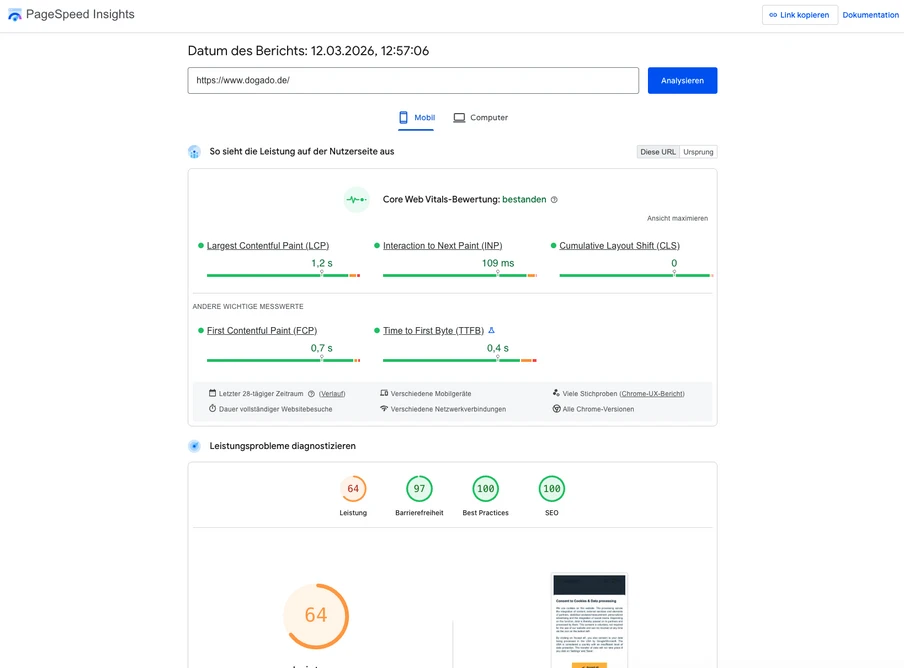Image resolution: width=904 pixels, height=668 pixels.
Task: Click the PageSpeed Insights logo icon
Action: tap(16, 14)
